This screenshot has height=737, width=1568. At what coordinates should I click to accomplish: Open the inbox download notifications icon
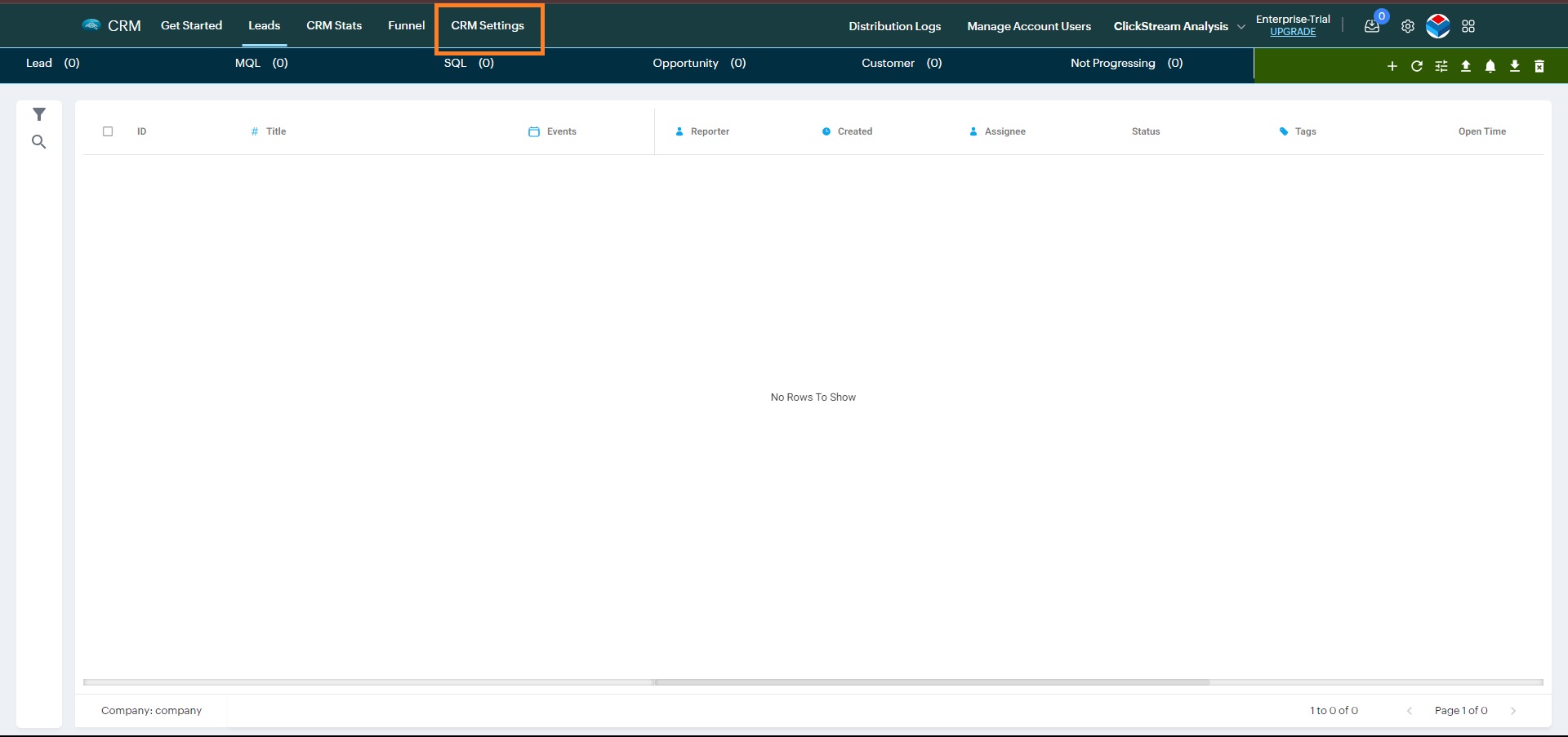[x=1372, y=26]
